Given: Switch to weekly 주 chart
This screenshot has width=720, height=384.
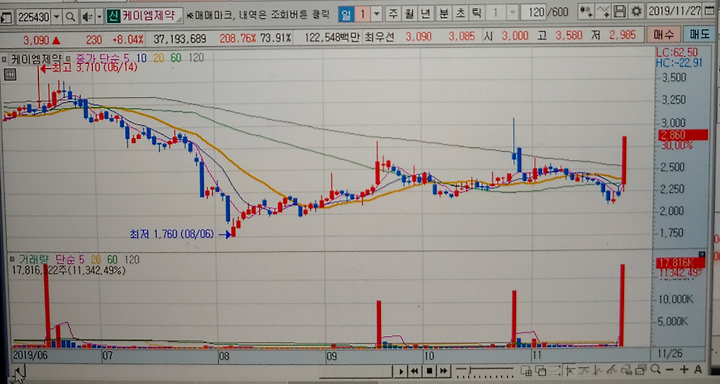Looking at the screenshot, I should (x=393, y=14).
